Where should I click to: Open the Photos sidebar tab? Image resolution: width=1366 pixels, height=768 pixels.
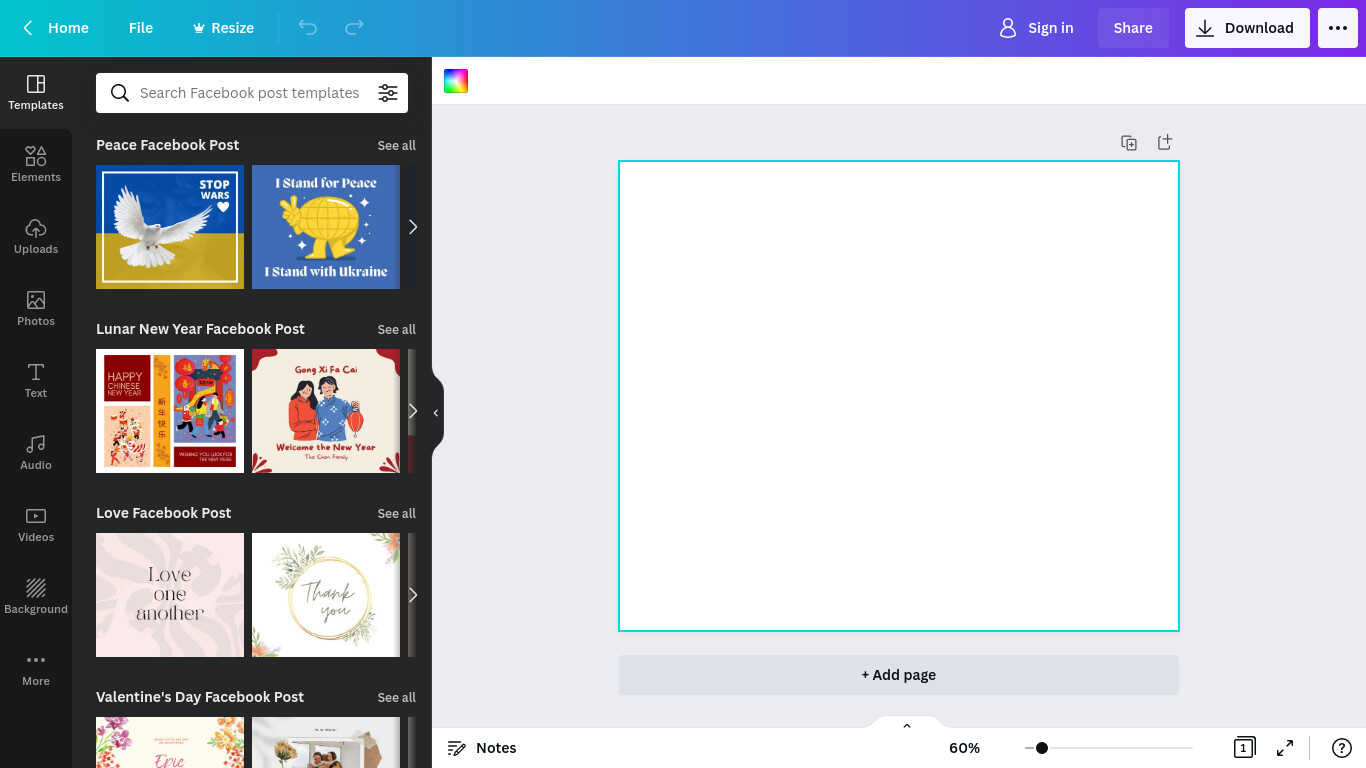(x=36, y=309)
